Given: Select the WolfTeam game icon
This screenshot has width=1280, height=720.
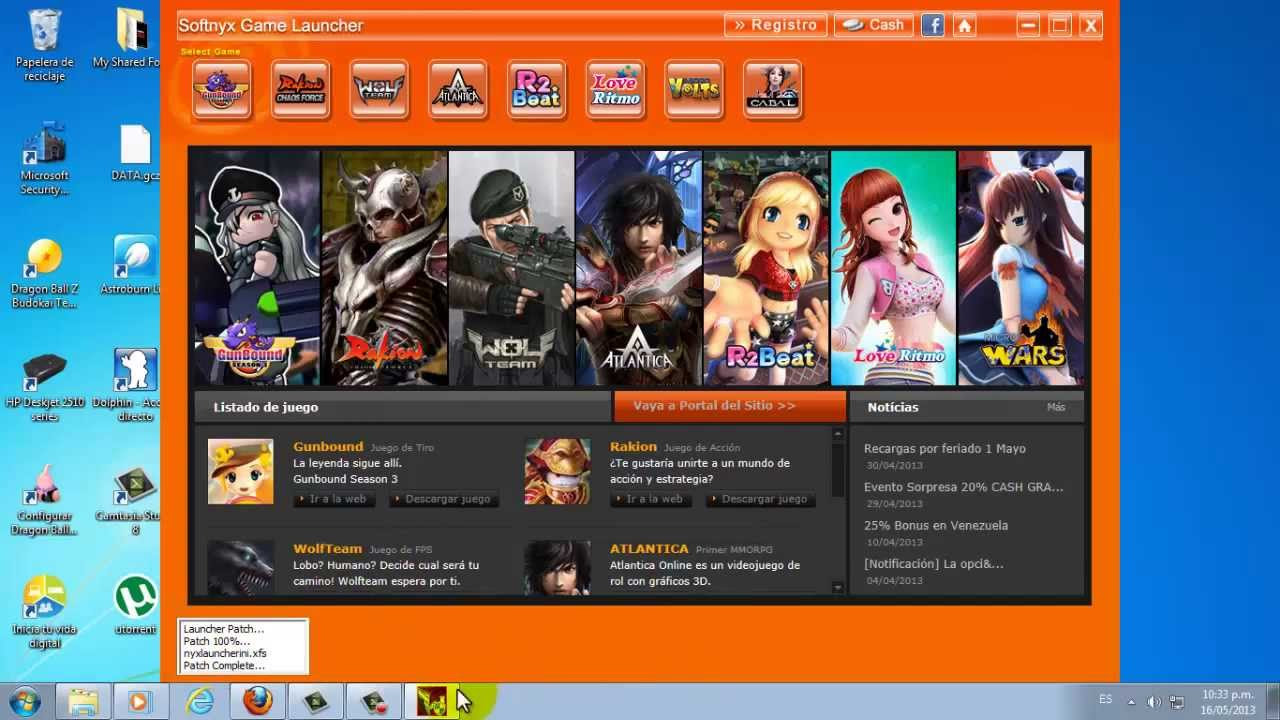Looking at the screenshot, I should 379,90.
